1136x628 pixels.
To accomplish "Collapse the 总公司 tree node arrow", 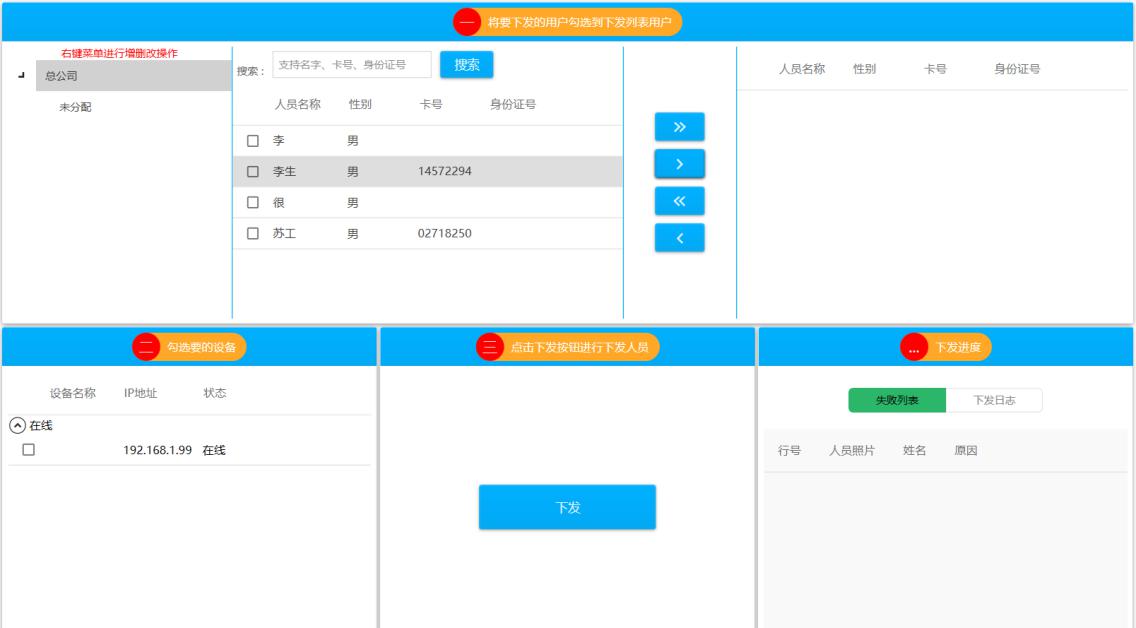I will [21, 76].
